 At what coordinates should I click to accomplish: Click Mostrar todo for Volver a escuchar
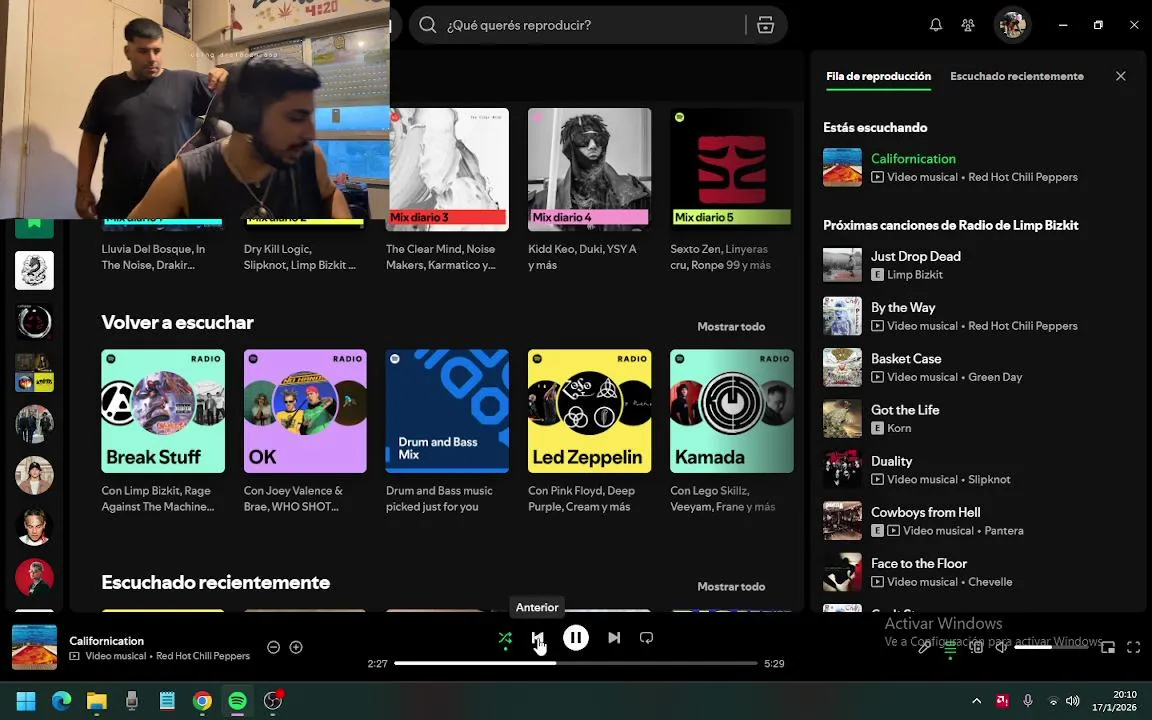[x=731, y=327]
